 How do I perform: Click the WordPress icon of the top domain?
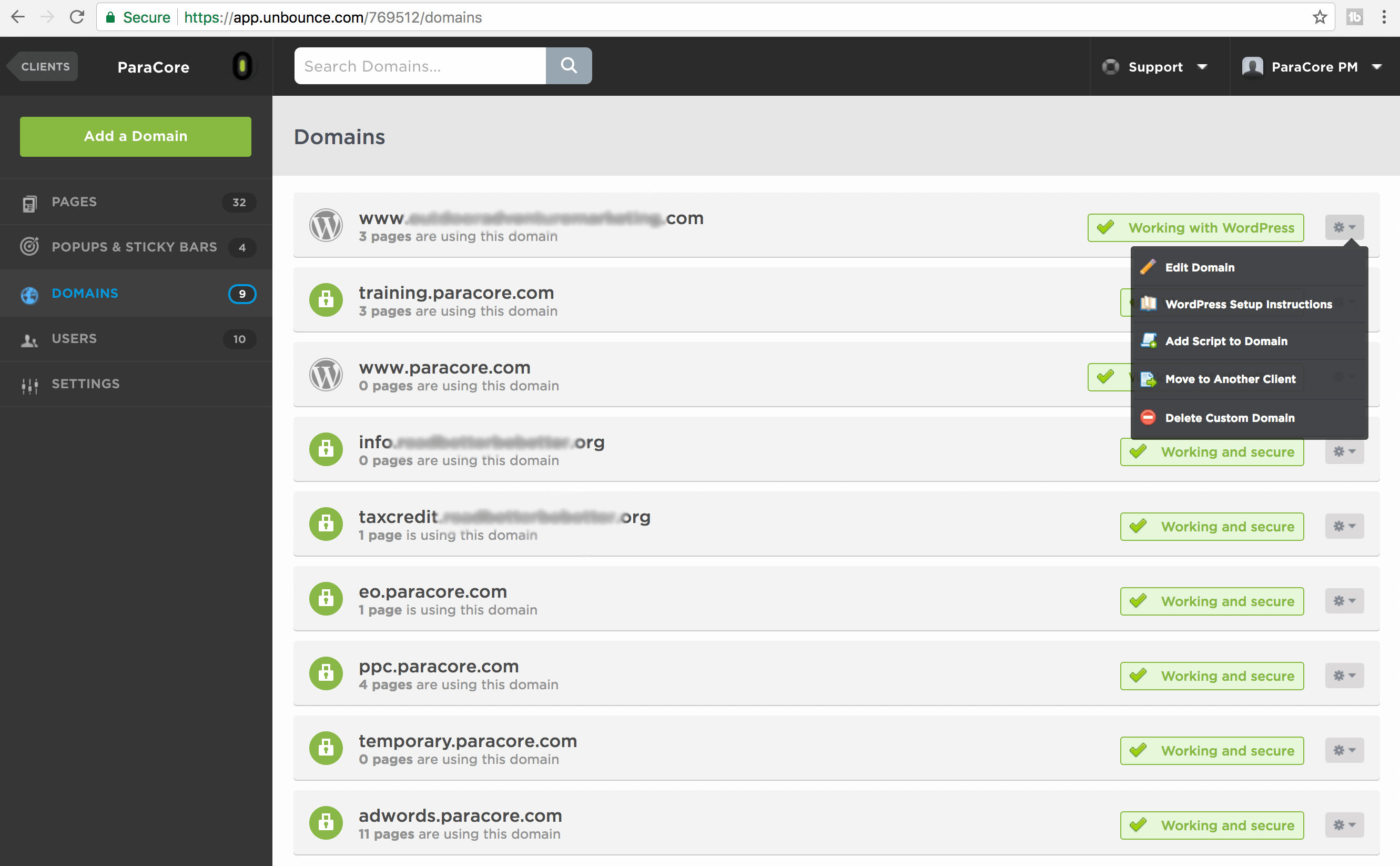(x=326, y=225)
